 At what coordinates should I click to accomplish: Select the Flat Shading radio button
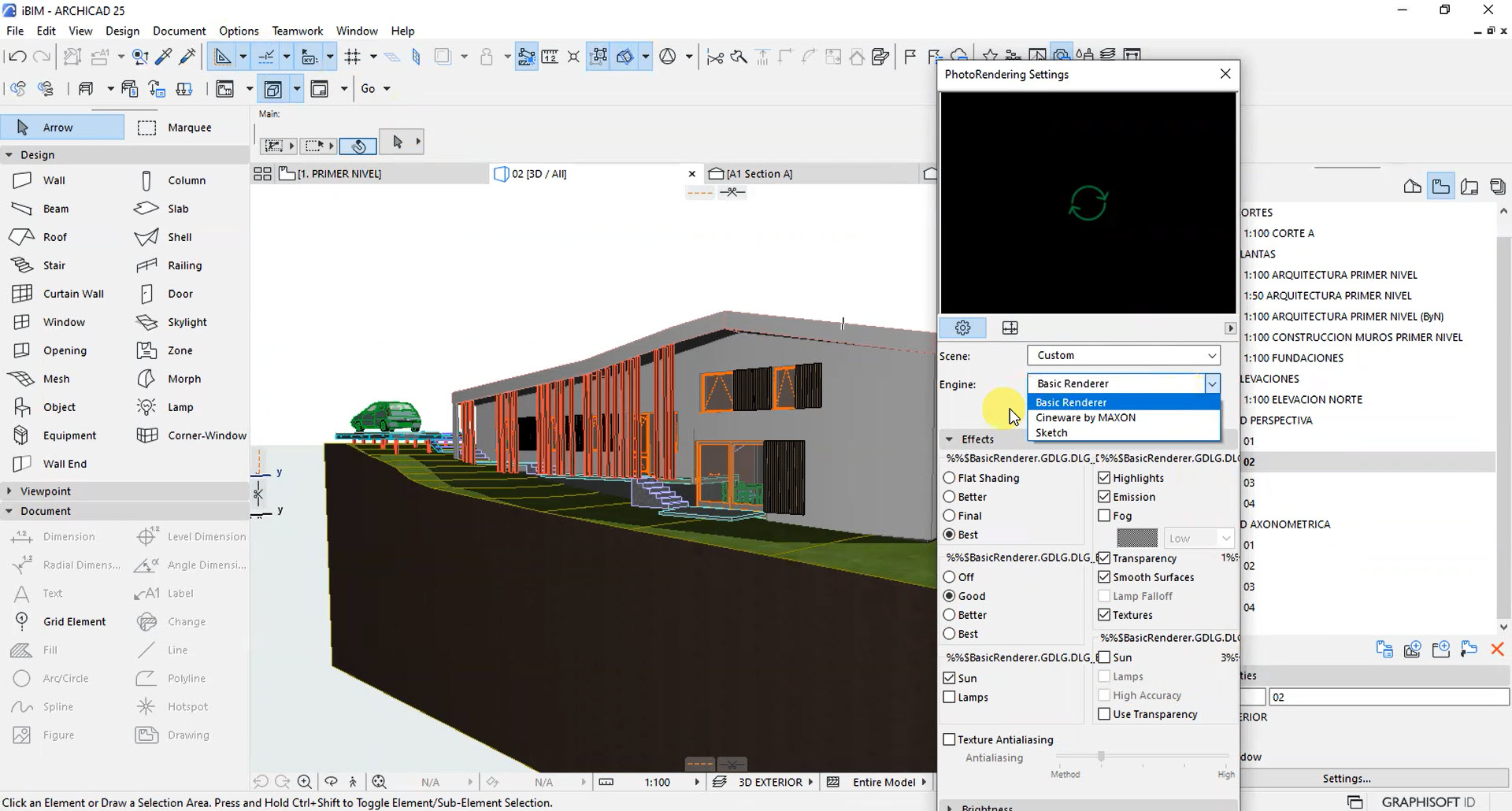point(949,477)
